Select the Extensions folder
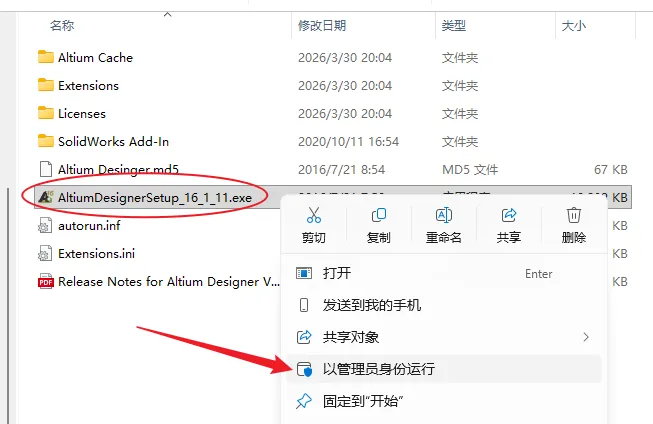 pyautogui.click(x=88, y=85)
